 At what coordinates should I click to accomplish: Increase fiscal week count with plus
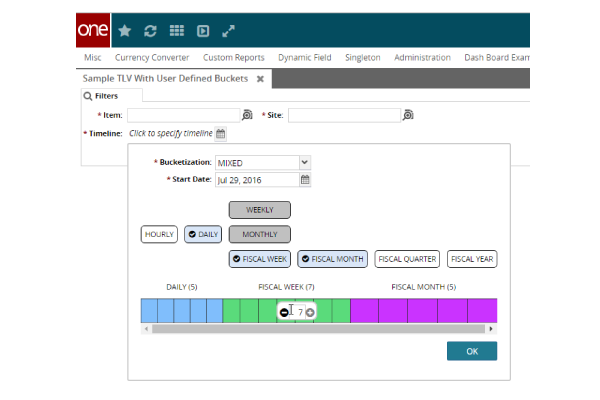point(310,313)
